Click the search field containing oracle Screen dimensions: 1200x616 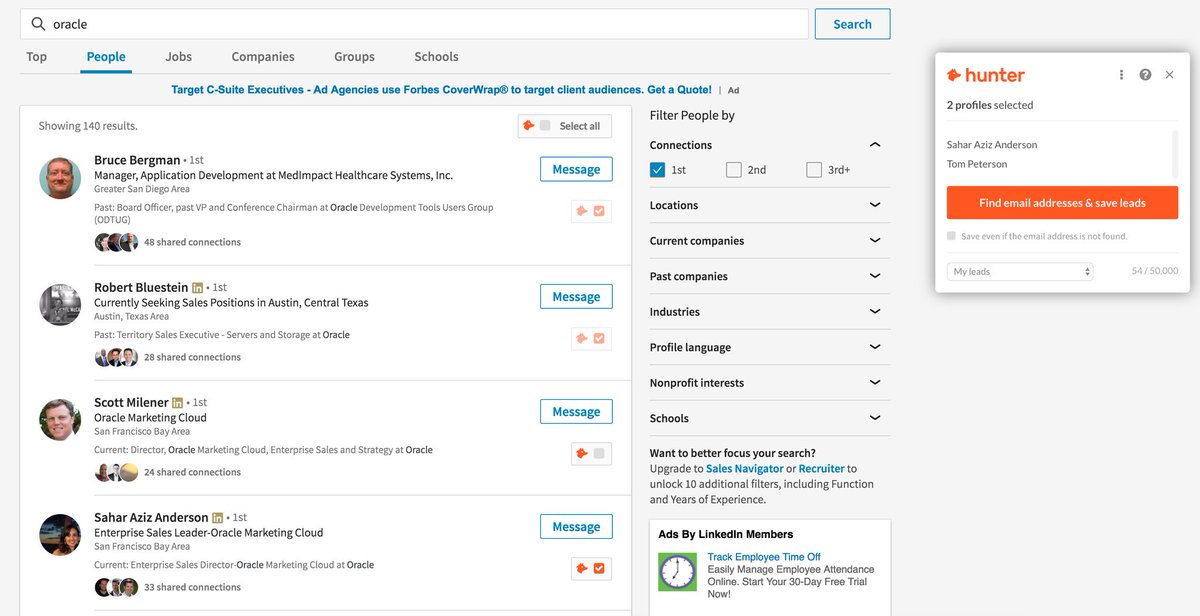[414, 24]
